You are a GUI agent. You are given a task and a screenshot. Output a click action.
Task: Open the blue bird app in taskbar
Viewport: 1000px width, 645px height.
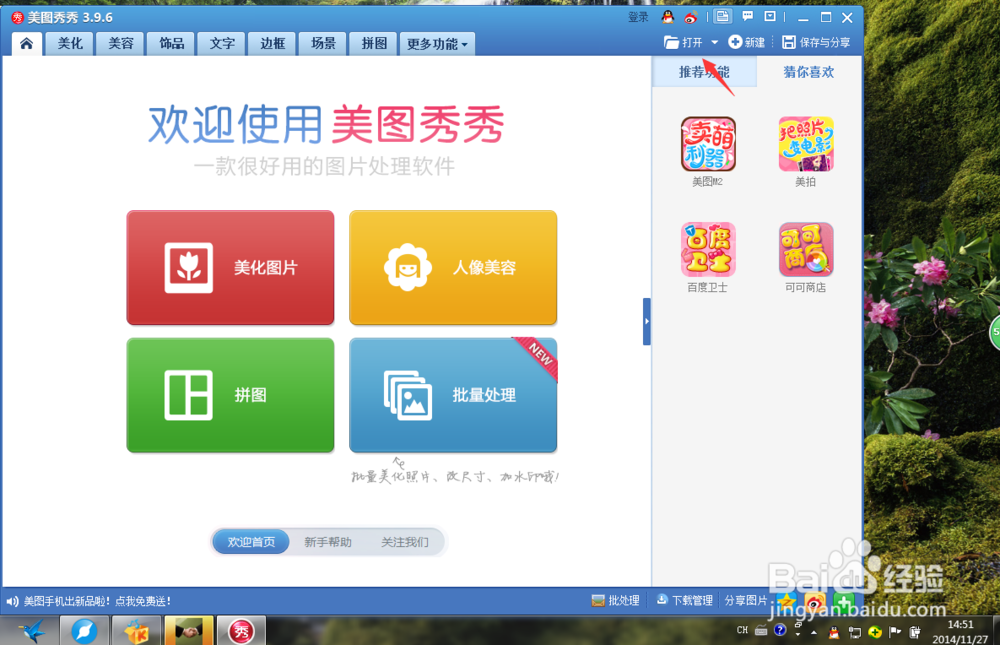(32, 631)
